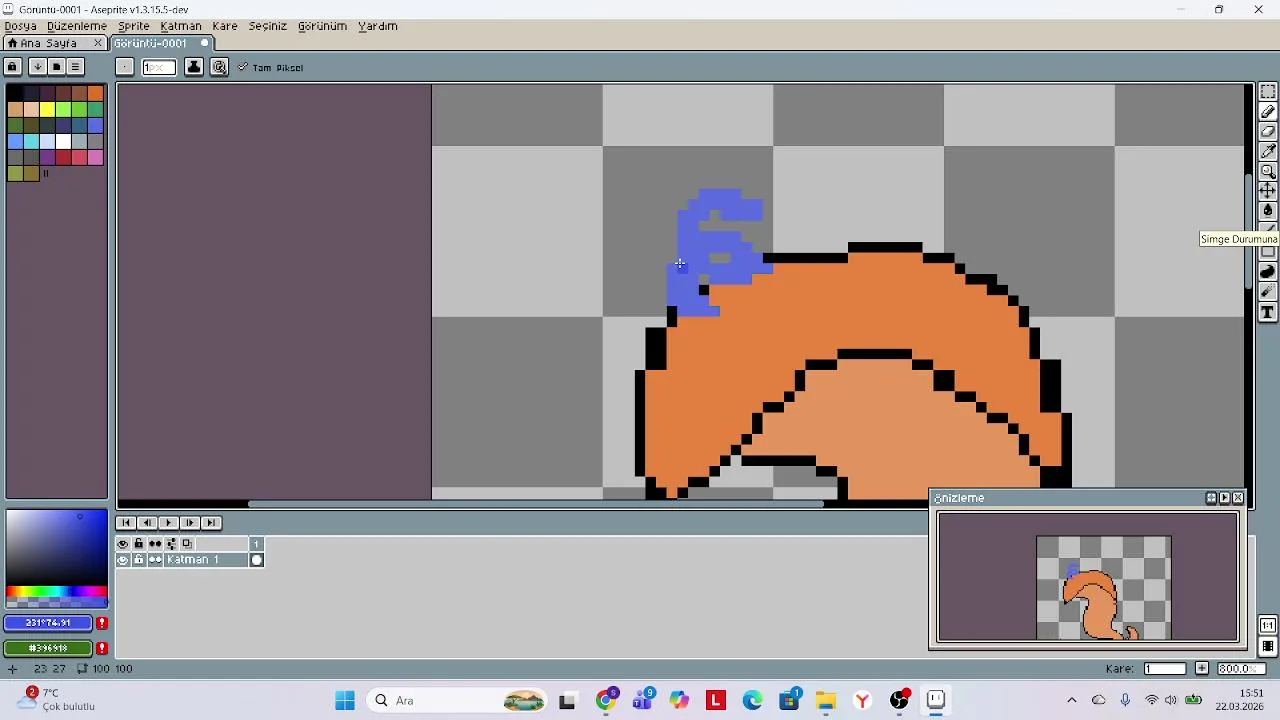Go to first frame in timeline

coord(126,523)
